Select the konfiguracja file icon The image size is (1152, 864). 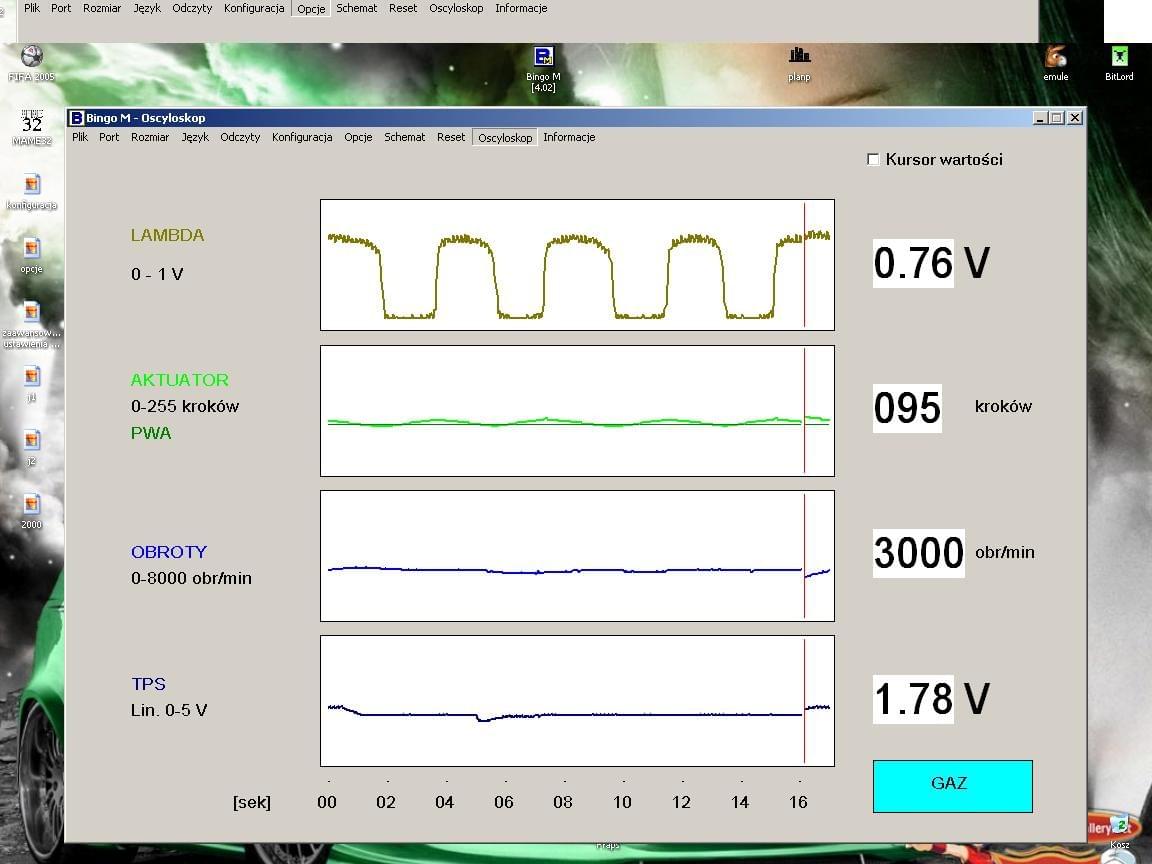tap(32, 185)
